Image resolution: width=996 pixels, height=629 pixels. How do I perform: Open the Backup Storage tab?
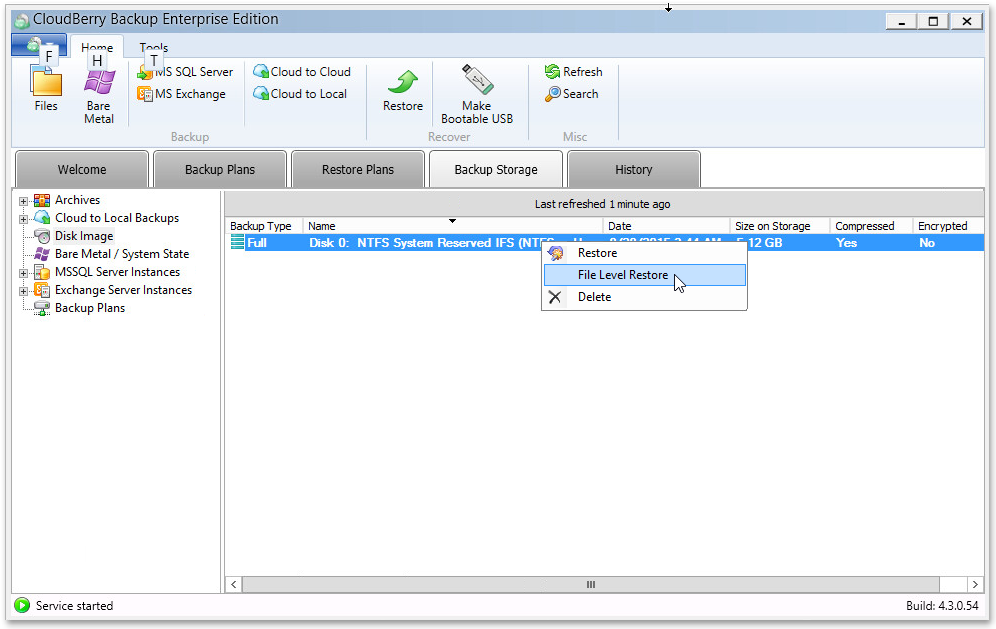(496, 170)
